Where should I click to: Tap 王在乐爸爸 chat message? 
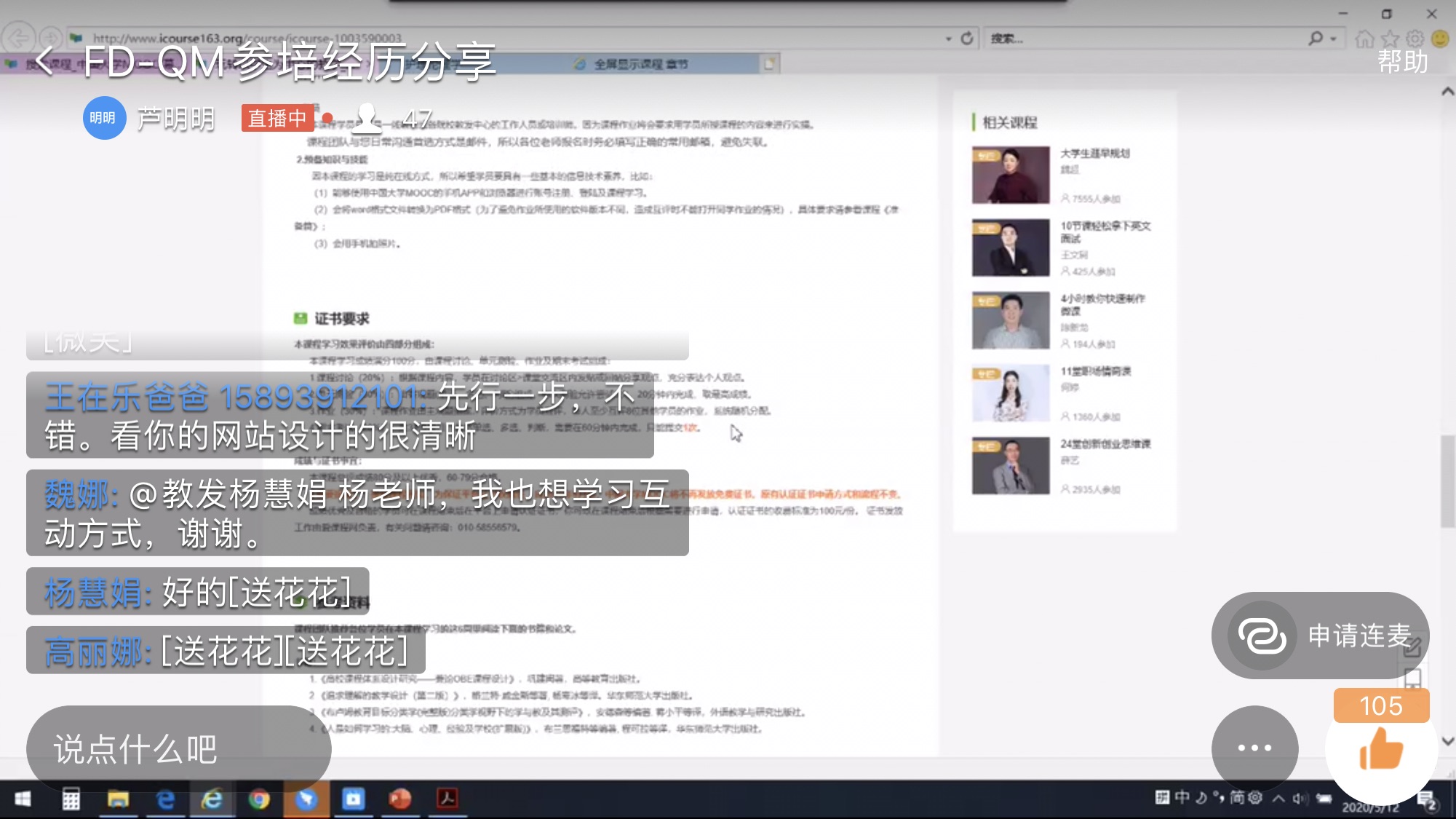click(x=340, y=415)
